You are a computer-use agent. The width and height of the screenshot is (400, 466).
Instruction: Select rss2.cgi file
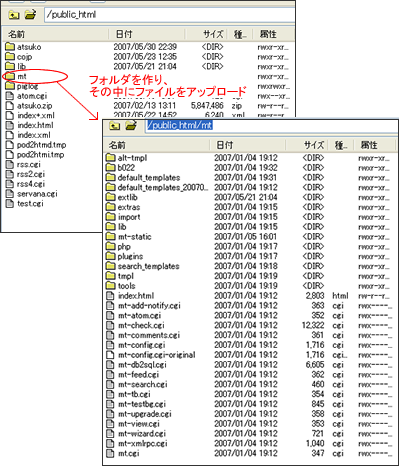[26, 174]
